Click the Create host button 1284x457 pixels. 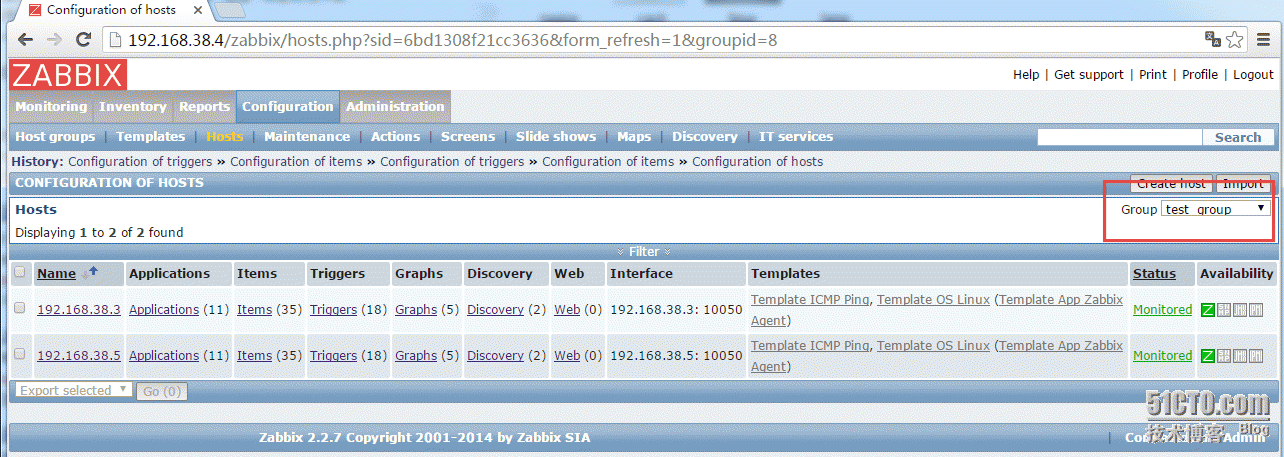(x=1171, y=183)
